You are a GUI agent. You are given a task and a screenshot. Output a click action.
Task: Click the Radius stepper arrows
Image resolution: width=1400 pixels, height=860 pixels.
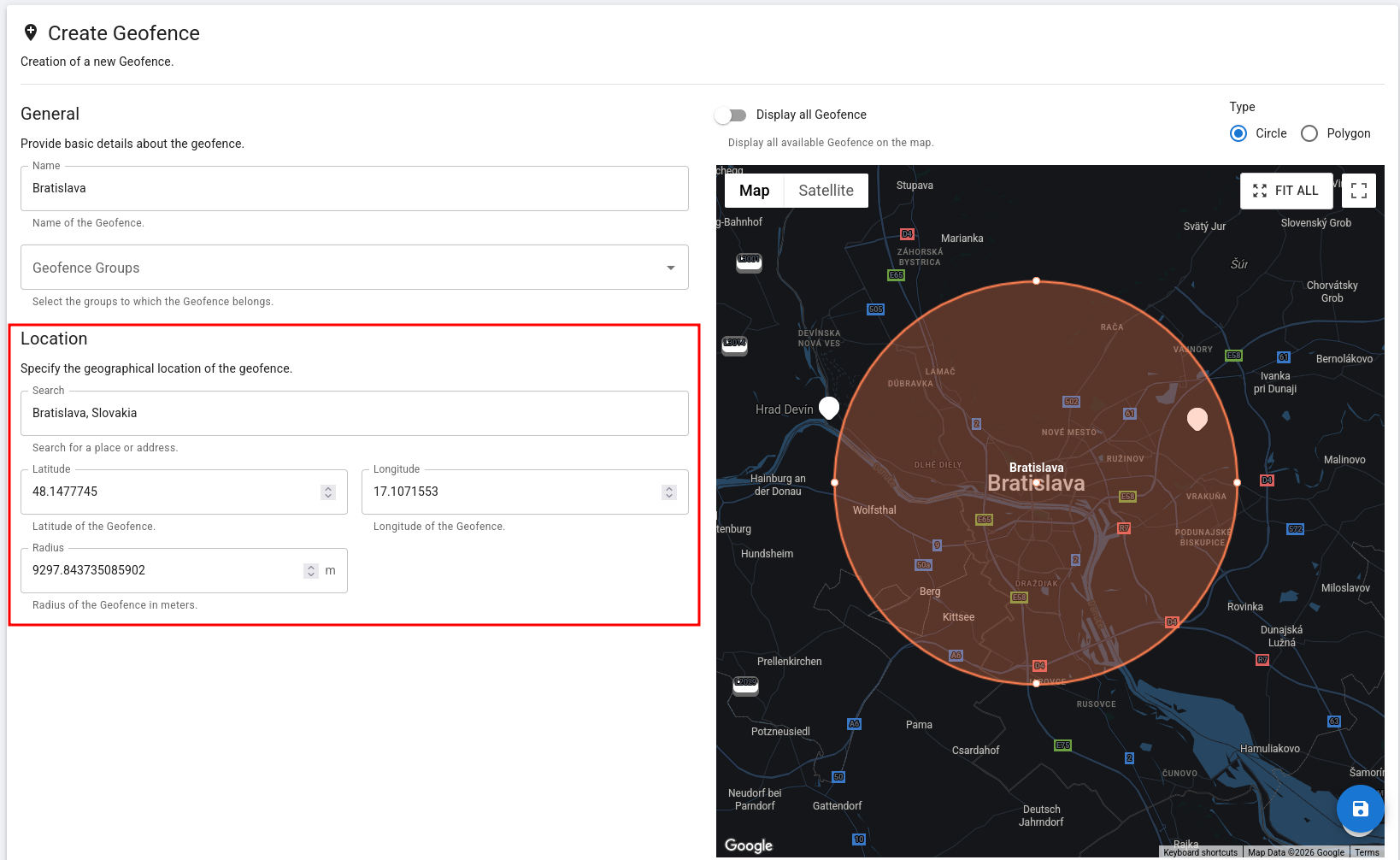[311, 571]
